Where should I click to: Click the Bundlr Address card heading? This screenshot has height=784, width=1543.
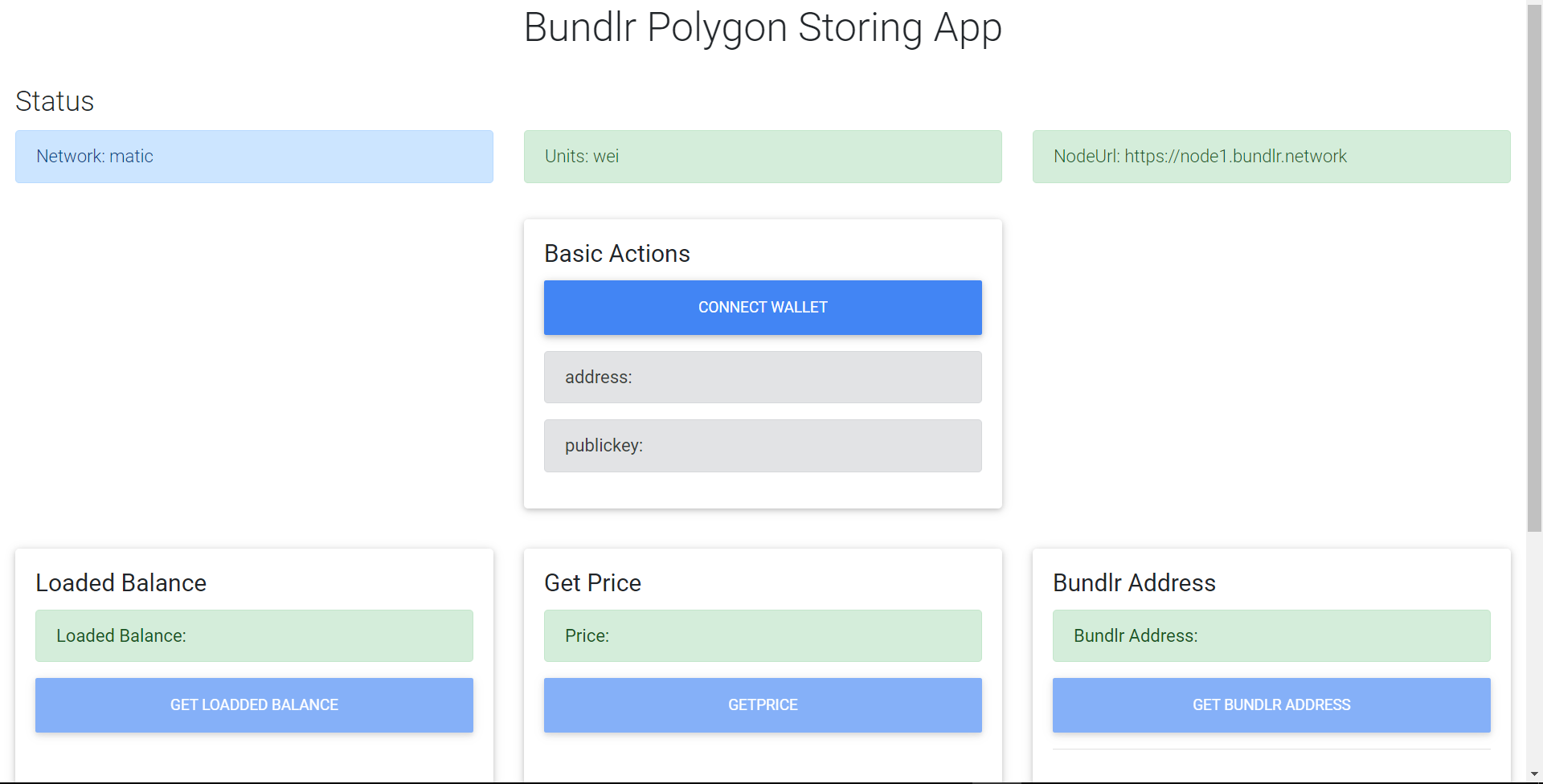pyautogui.click(x=1134, y=583)
